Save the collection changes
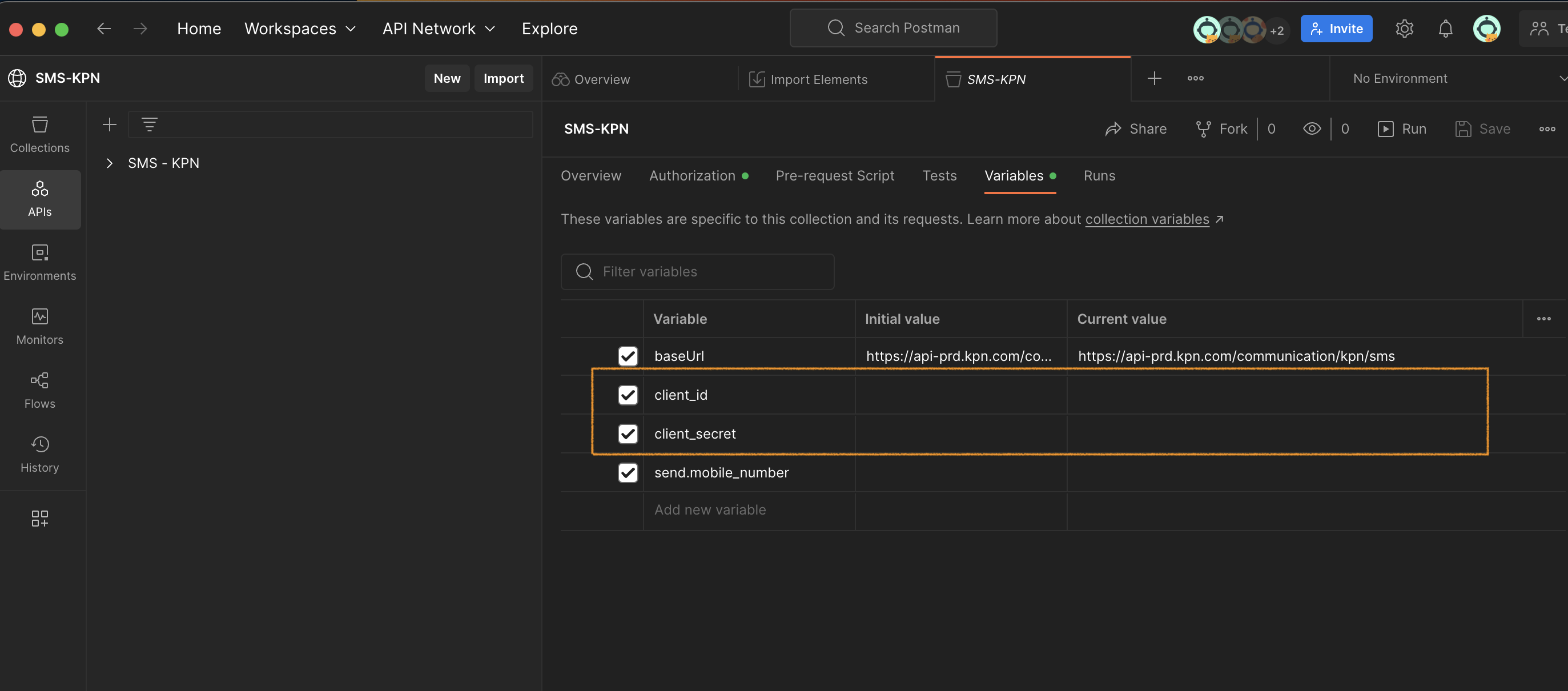Image resolution: width=1568 pixels, height=691 pixels. tap(1483, 128)
